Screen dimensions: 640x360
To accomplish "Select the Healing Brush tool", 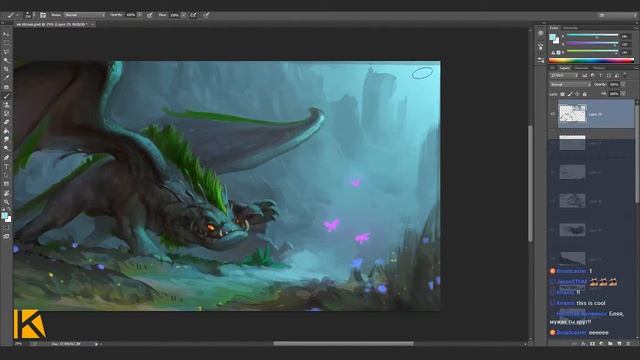I will pyautogui.click(x=6, y=87).
